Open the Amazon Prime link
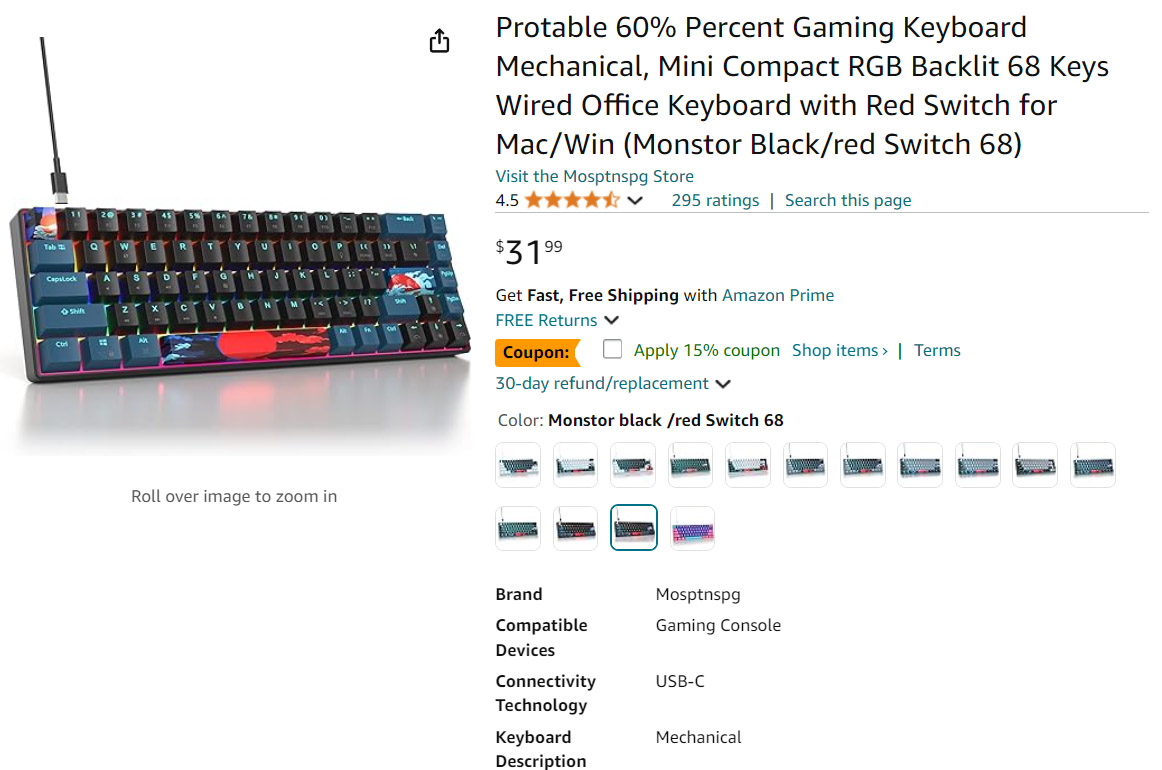This screenshot has height=770, width=1162. pos(778,295)
